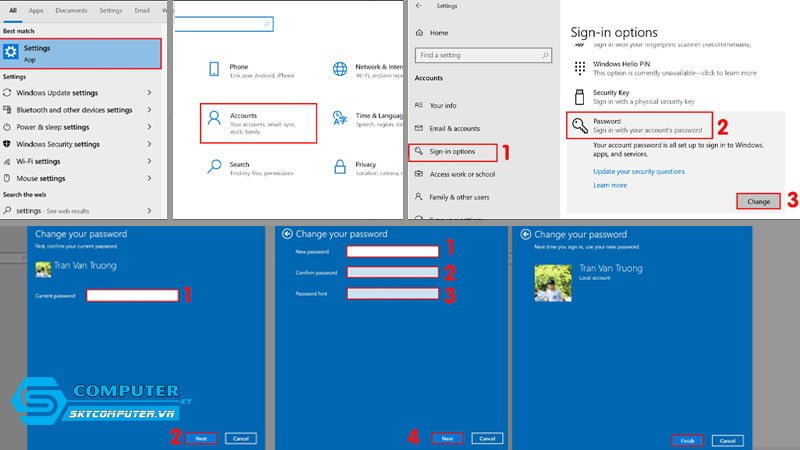800x450 pixels.
Task: Expand Windows Security settings chevron
Action: [149, 144]
